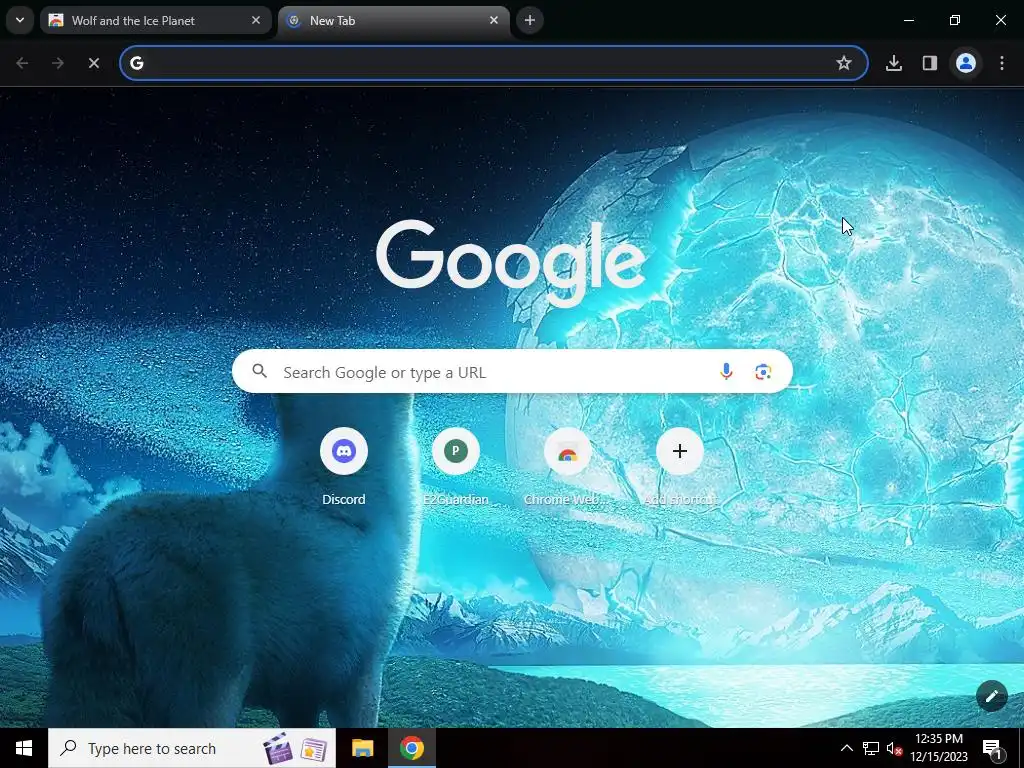
Task: Open the network status tray icon
Action: click(871, 748)
